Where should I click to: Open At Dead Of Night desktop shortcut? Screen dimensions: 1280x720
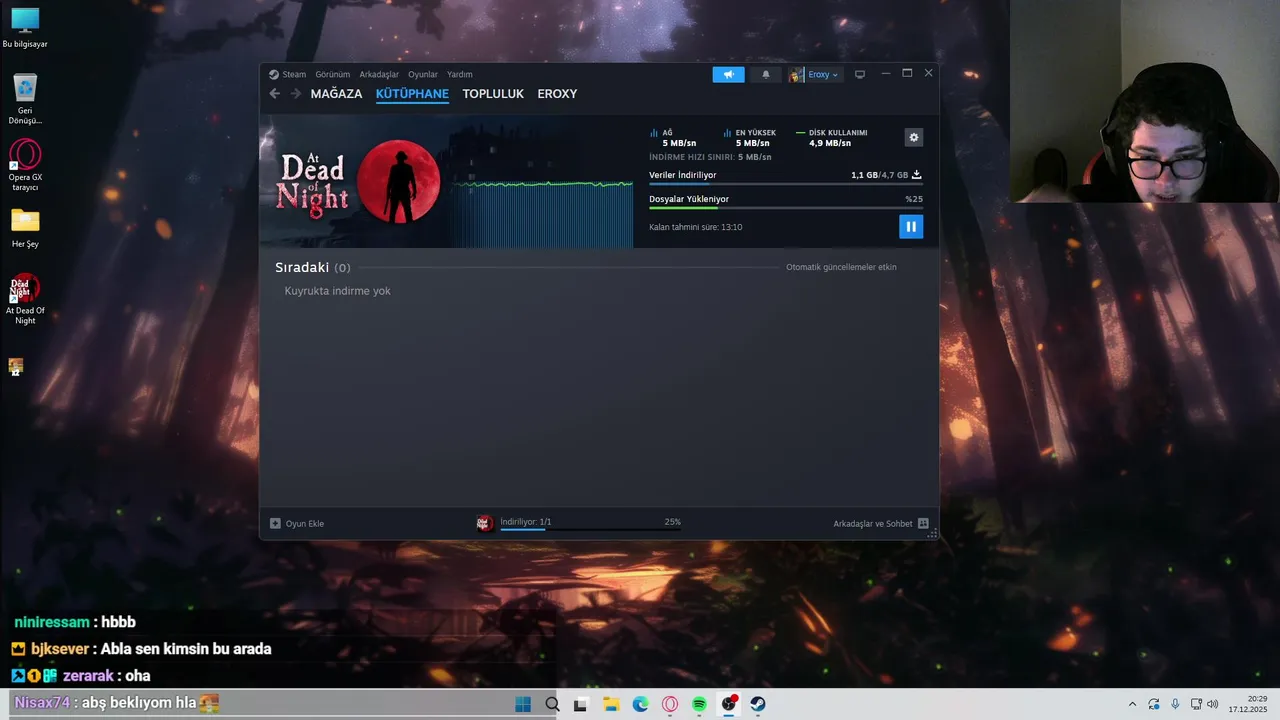pyautogui.click(x=25, y=298)
